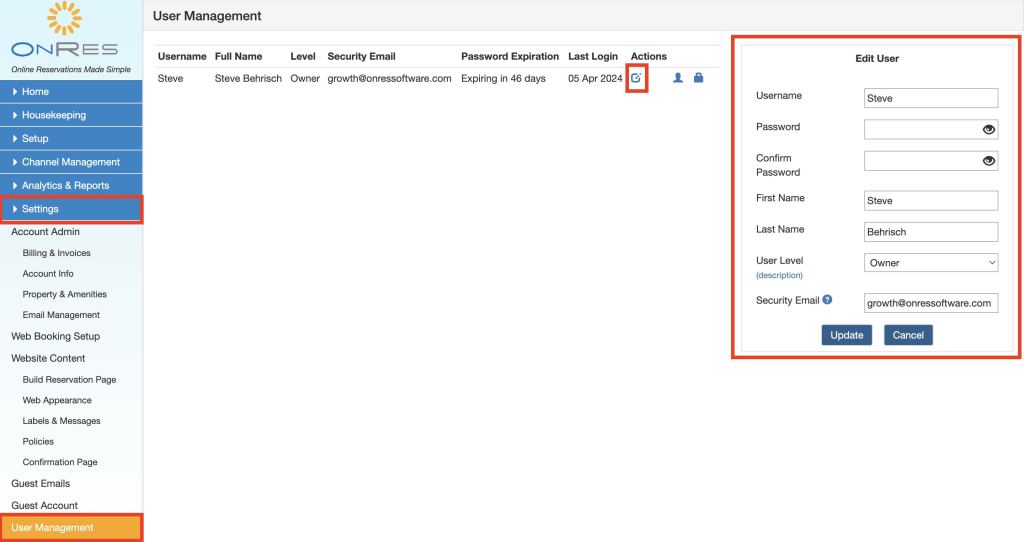The image size is (1024, 542).
Task: Expand the Setup menu section
Action: tap(71, 138)
